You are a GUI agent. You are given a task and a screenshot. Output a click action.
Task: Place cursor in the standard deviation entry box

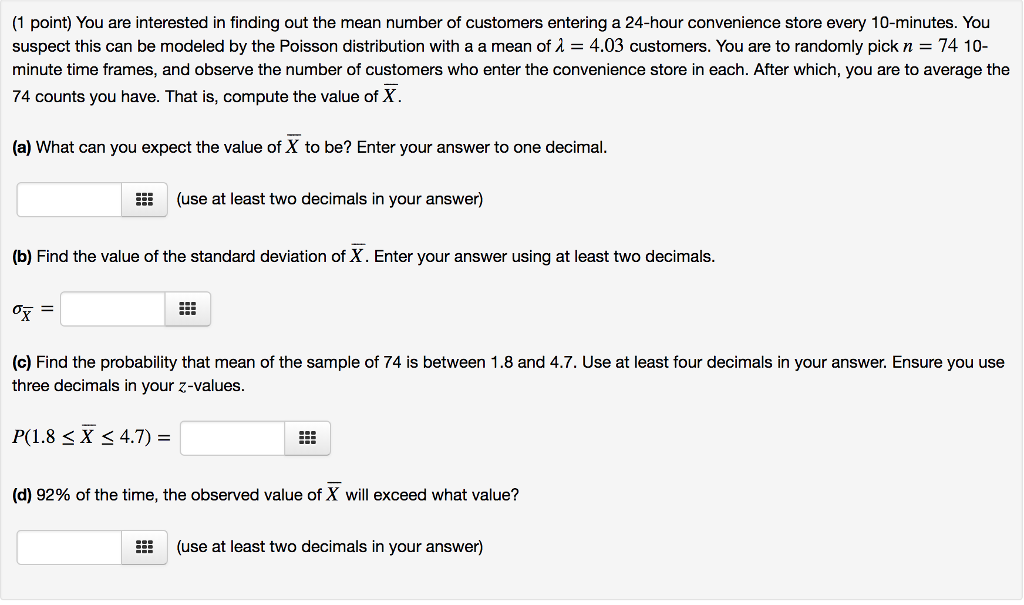pyautogui.click(x=112, y=308)
